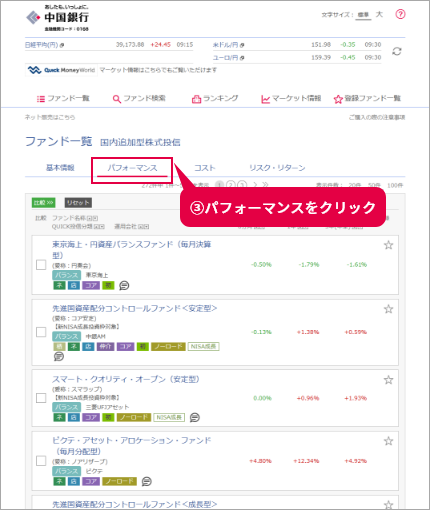
Task: Open the ピクテ・アセット・アロケーション・ファンド link
Action: [132, 446]
